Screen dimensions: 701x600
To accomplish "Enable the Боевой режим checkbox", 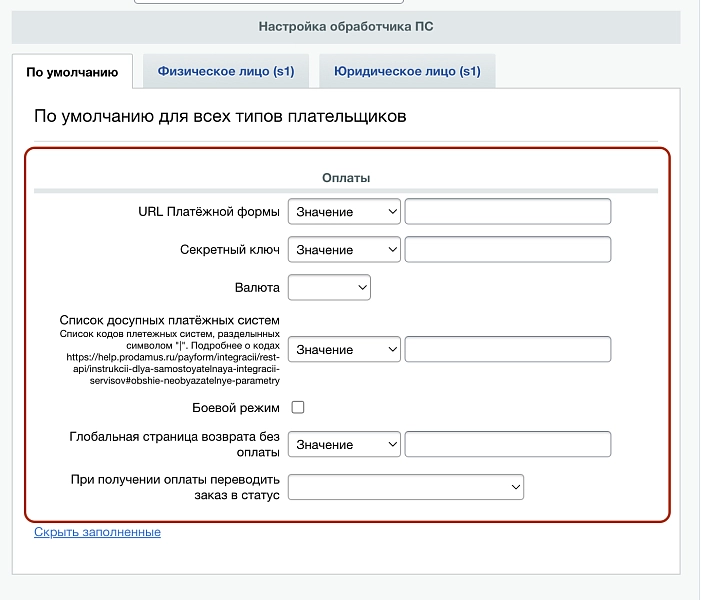I will click(298, 407).
